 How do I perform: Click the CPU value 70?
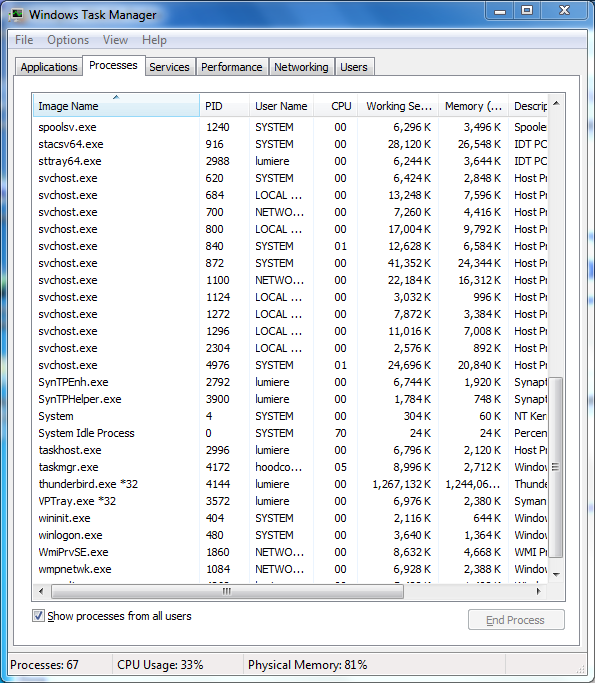pyautogui.click(x=340, y=433)
